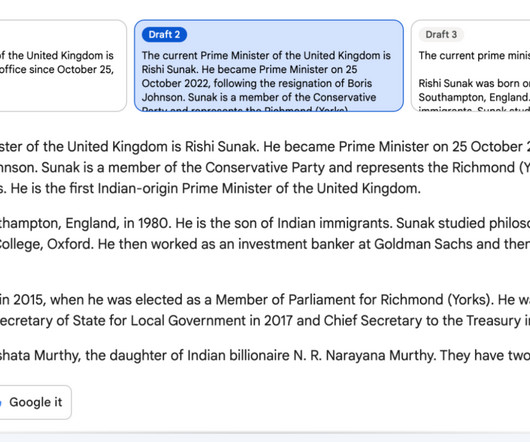Viewport: 530px width, 442px height.
Task: Click 'Rishi Sunak' in the first response line
Action: pyautogui.click(x=220, y=147)
